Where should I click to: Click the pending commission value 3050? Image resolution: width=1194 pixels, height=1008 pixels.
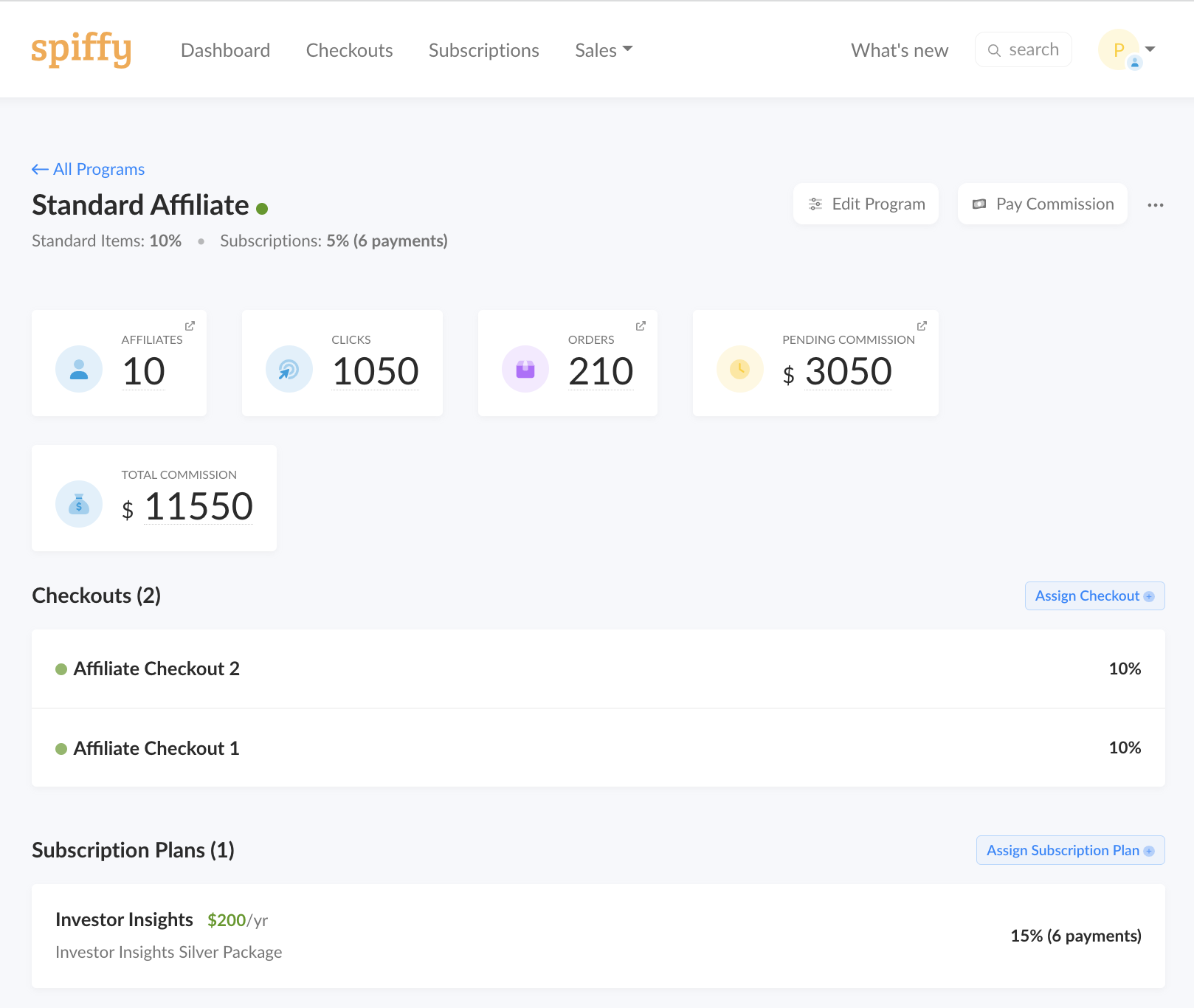[849, 371]
